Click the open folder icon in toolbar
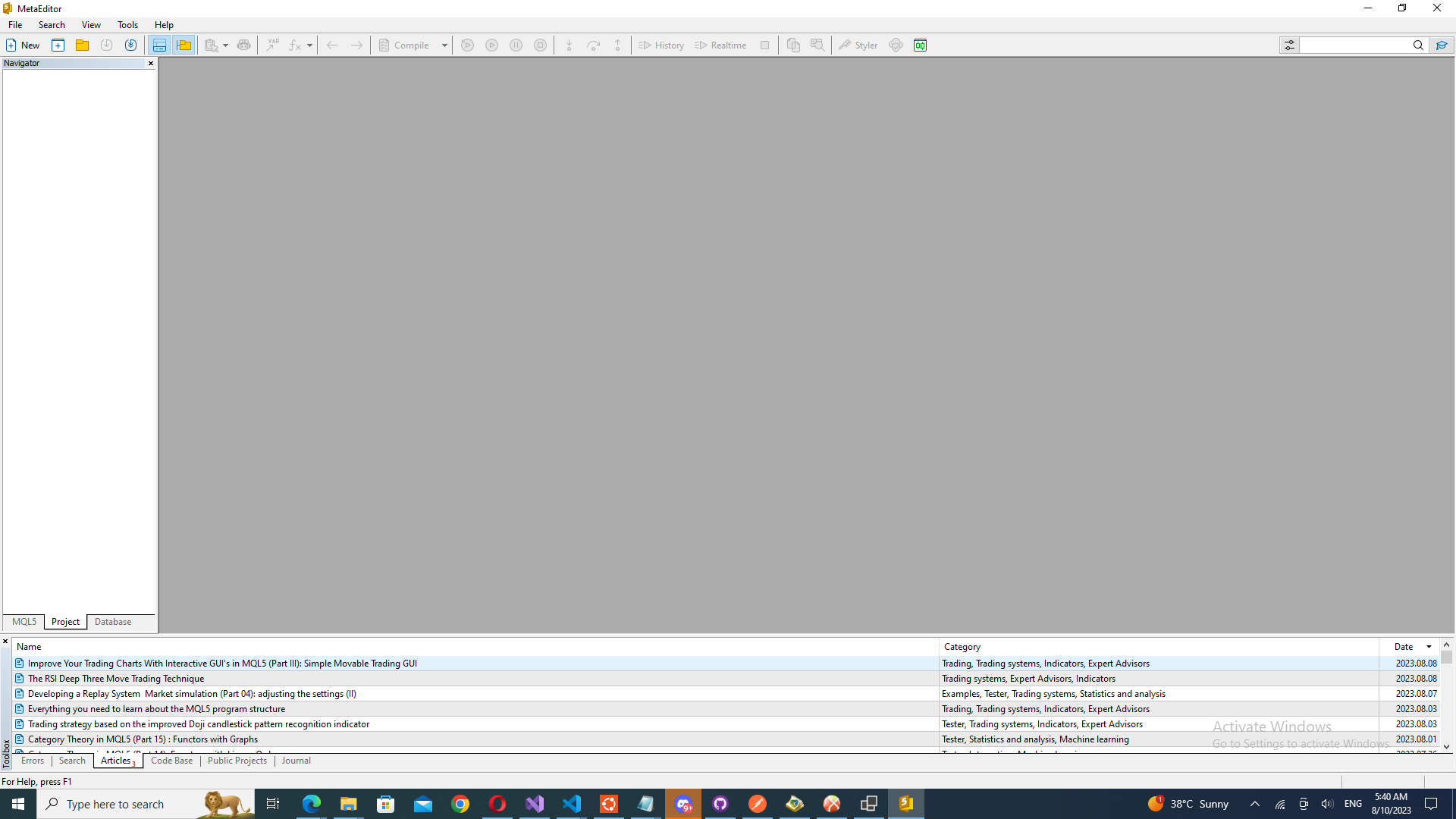 82,45
